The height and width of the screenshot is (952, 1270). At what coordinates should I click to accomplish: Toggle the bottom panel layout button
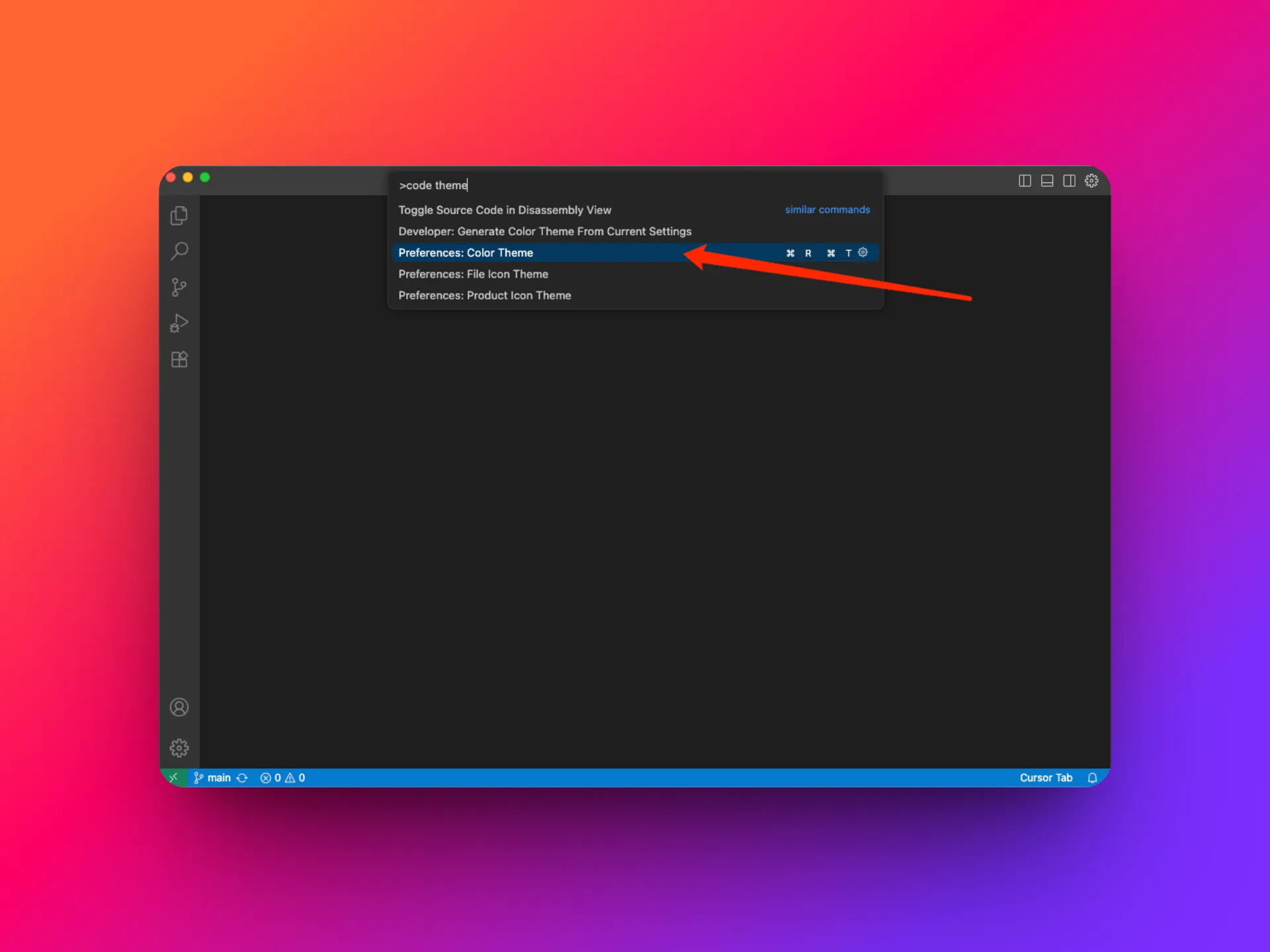[1047, 180]
